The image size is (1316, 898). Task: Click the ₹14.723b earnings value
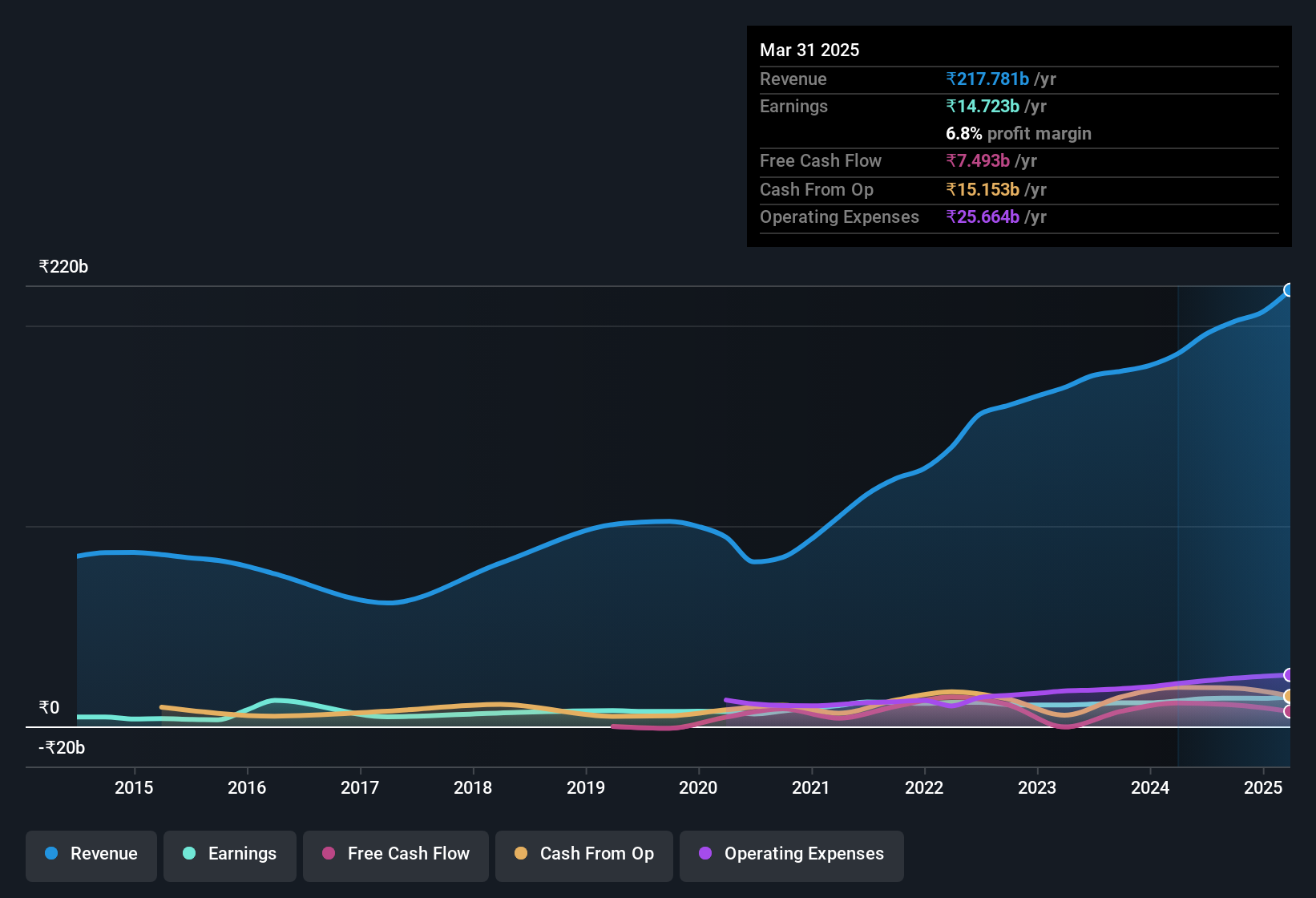(x=983, y=106)
